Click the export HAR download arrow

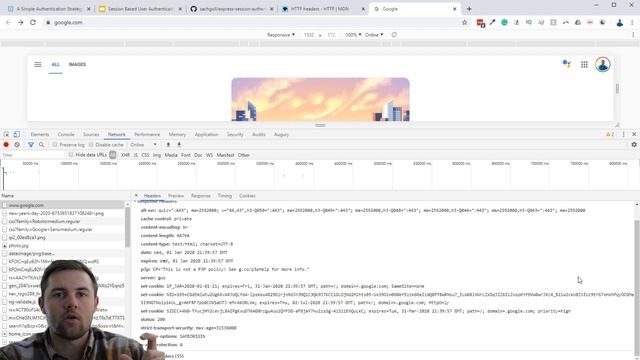179,144
